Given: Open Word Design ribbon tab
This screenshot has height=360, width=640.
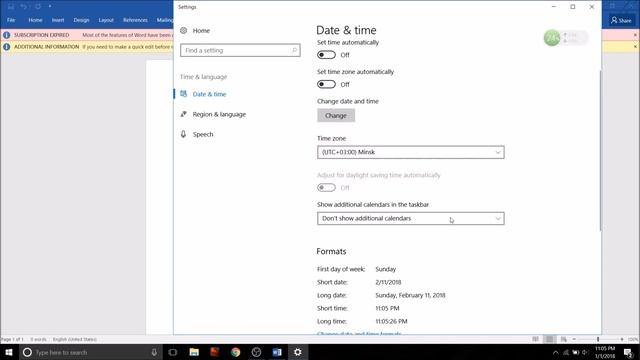Looking at the screenshot, I should tap(81, 20).
